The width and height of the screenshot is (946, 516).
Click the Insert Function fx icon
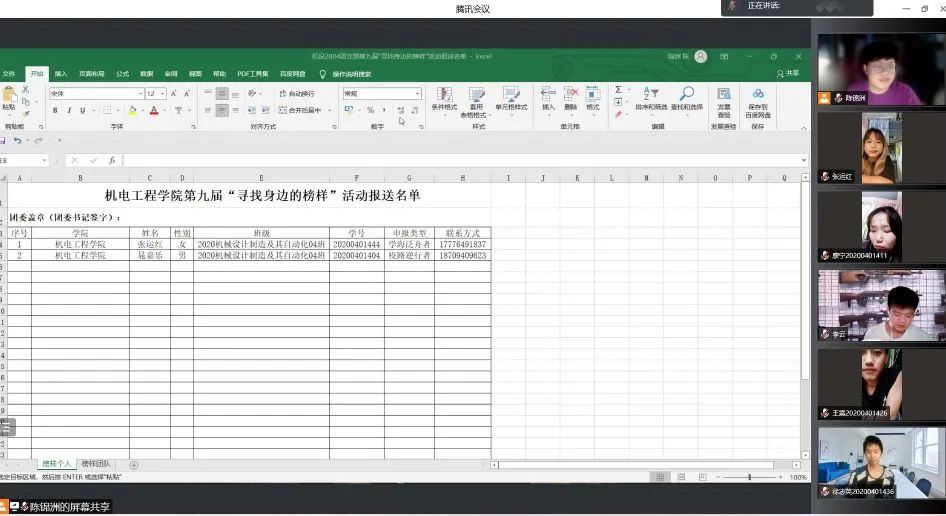tap(111, 160)
